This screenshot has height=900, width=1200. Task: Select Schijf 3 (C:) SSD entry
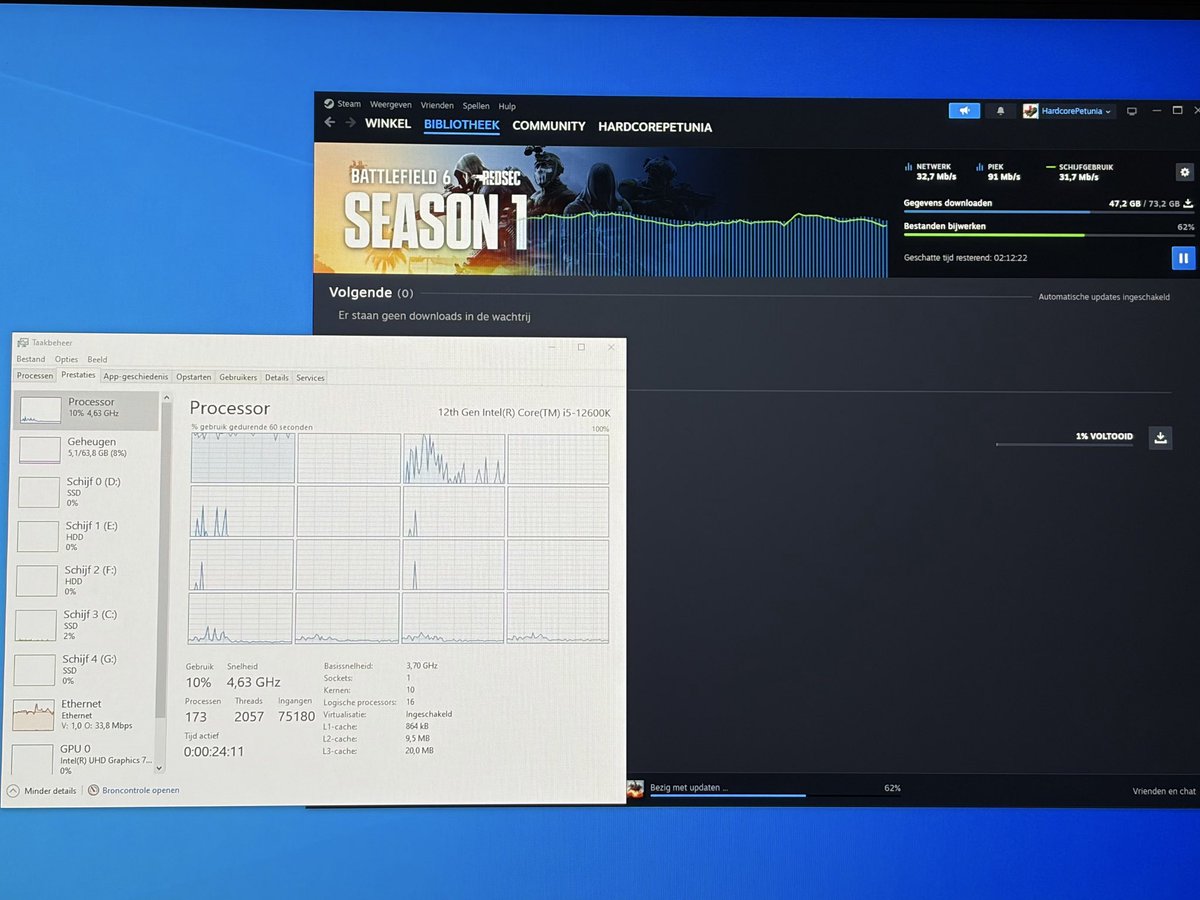click(x=82, y=625)
